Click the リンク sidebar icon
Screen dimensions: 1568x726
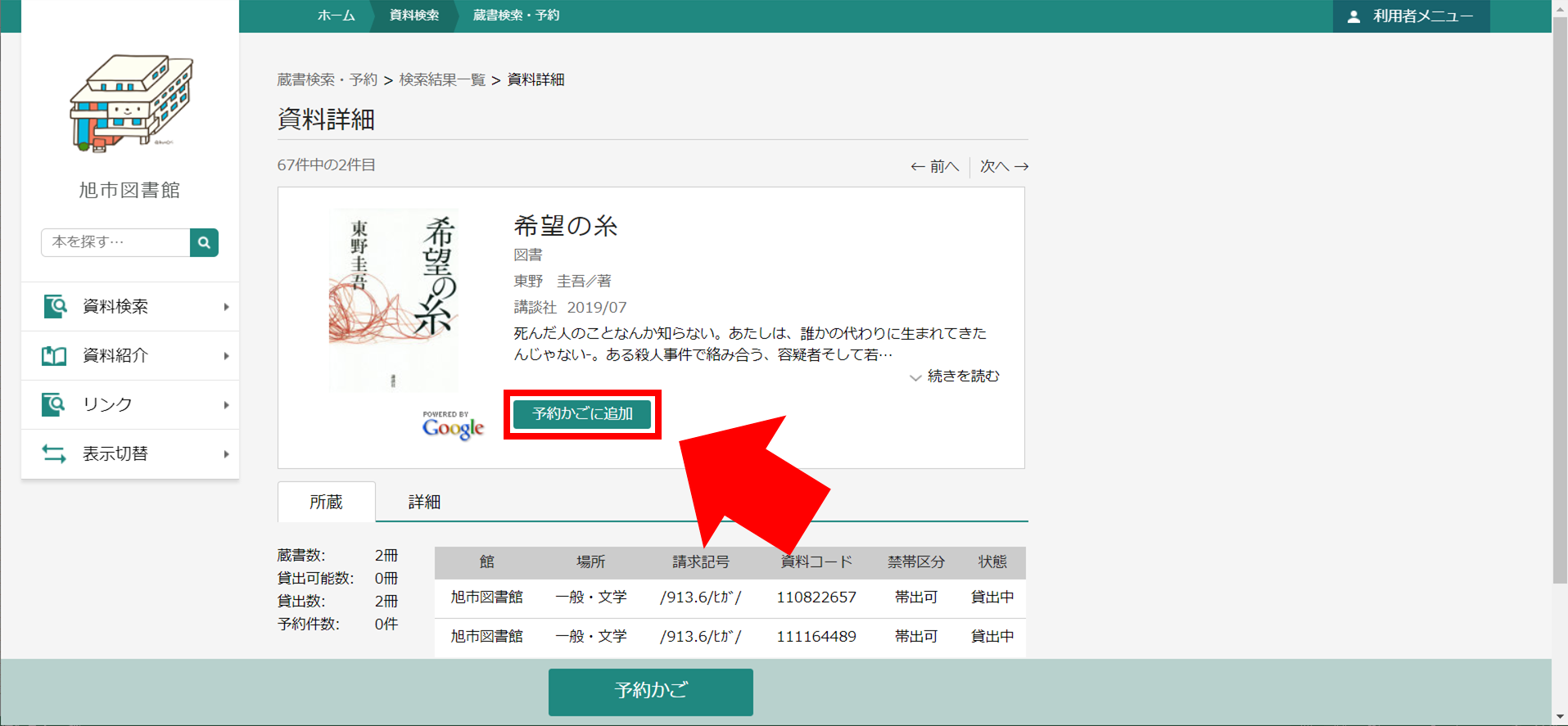coord(53,404)
